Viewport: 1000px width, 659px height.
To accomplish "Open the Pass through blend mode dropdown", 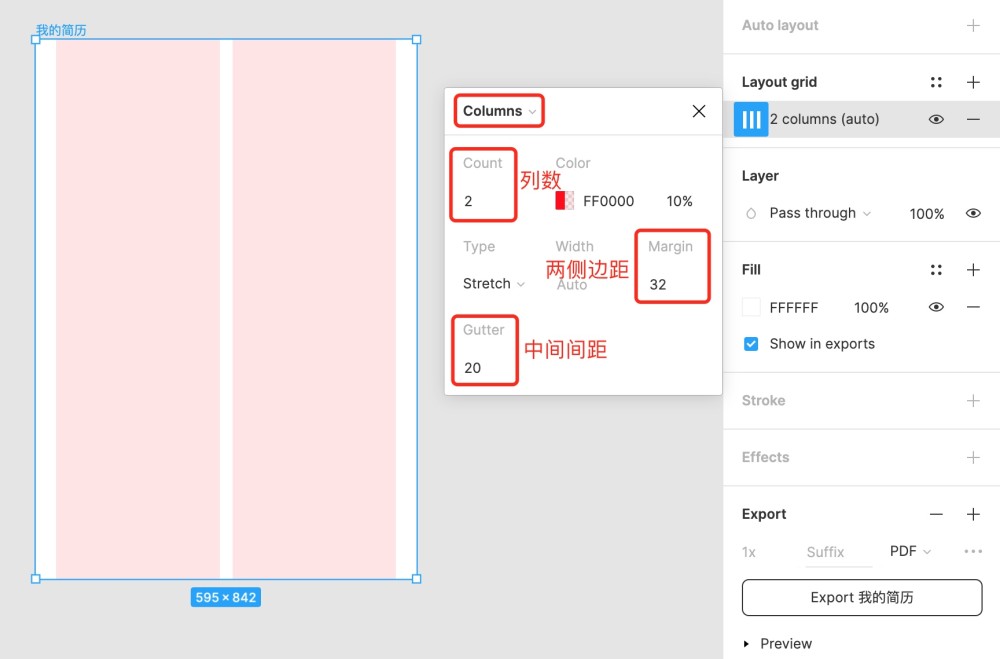I will (820, 213).
